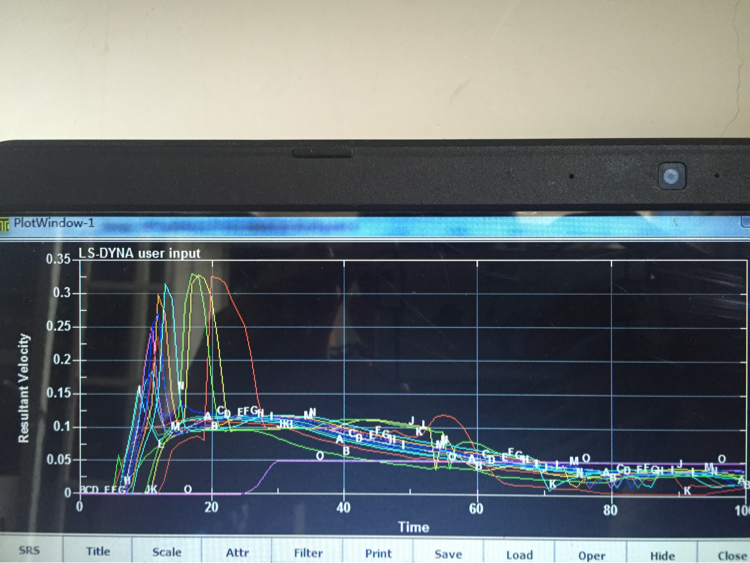Click the 0.35 y-axis value
The height and width of the screenshot is (563, 750).
pyautogui.click(x=58, y=259)
